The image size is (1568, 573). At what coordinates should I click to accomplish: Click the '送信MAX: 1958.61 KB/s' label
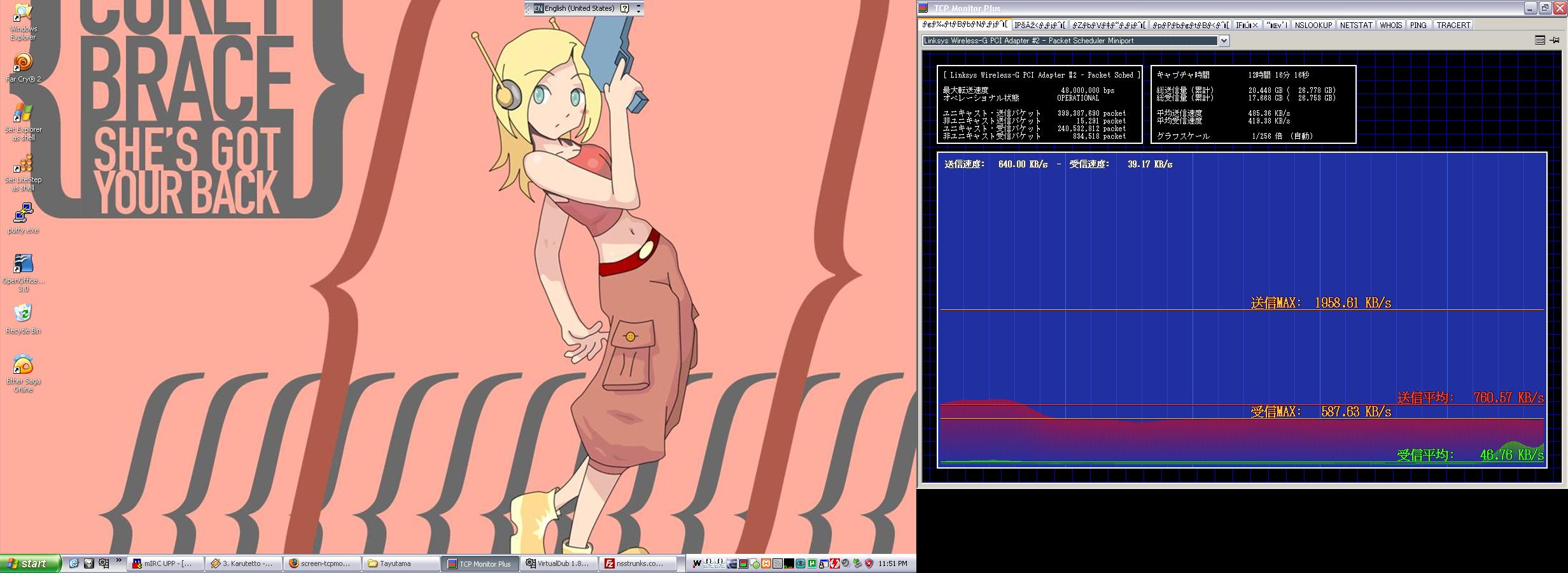1320,302
